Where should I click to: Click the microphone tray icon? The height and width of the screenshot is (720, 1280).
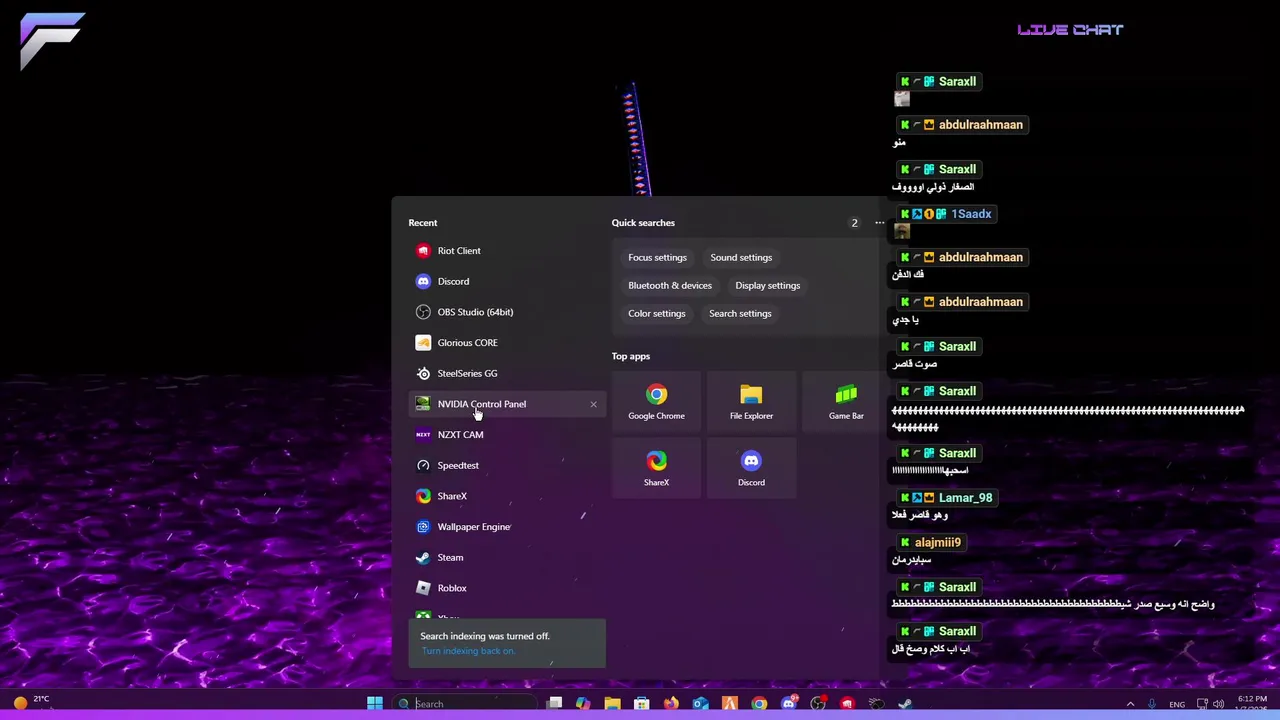1152,704
